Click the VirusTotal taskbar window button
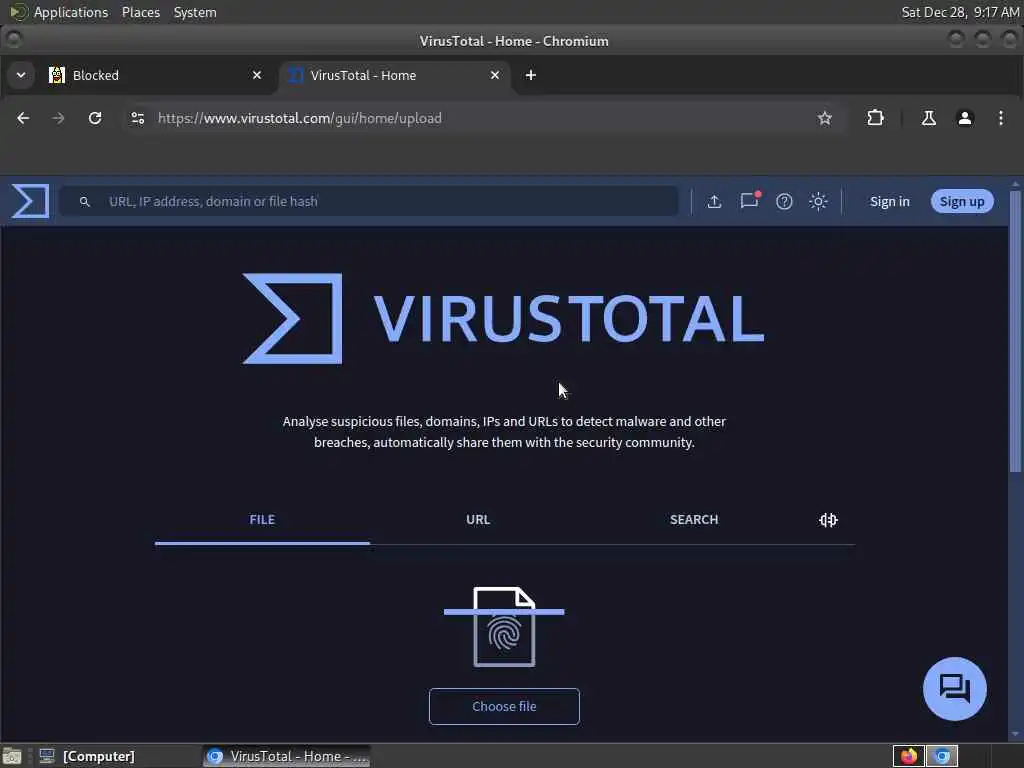Screen dimensions: 1024x768 287,756
